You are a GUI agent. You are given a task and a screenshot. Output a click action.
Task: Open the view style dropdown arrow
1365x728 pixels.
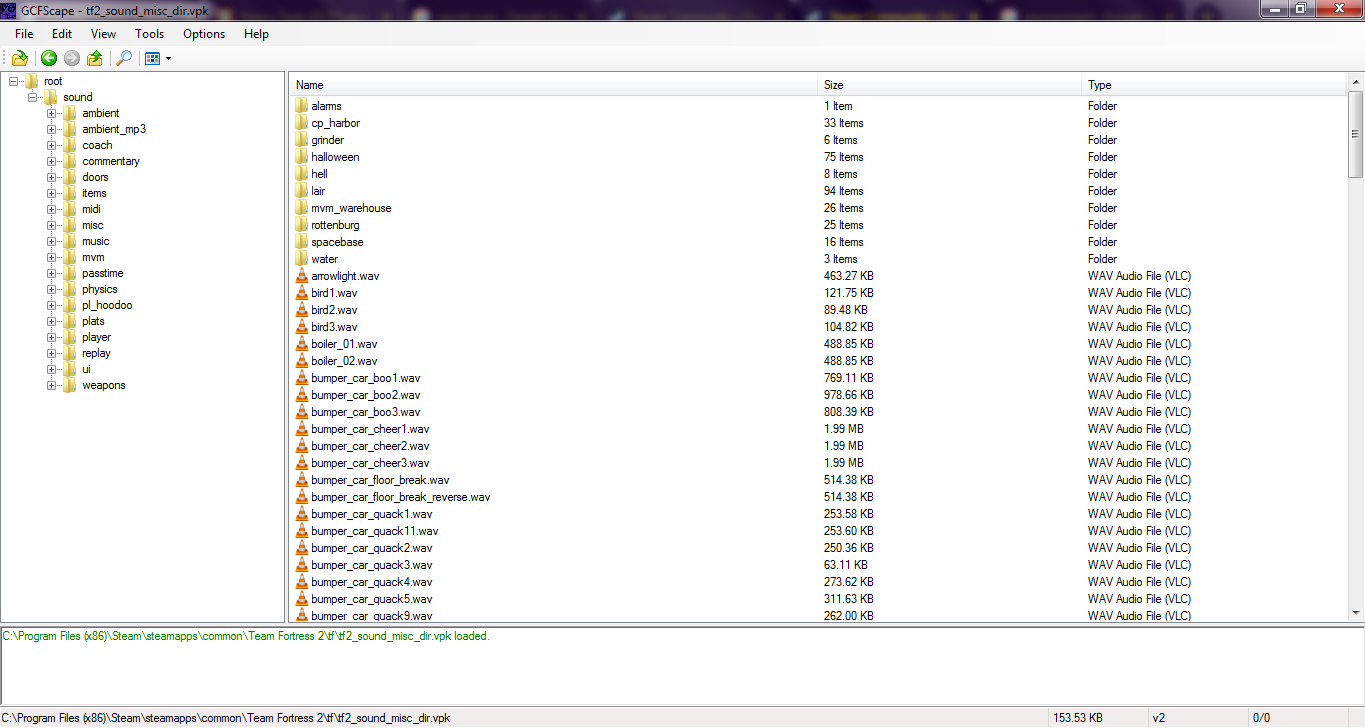[x=168, y=58]
